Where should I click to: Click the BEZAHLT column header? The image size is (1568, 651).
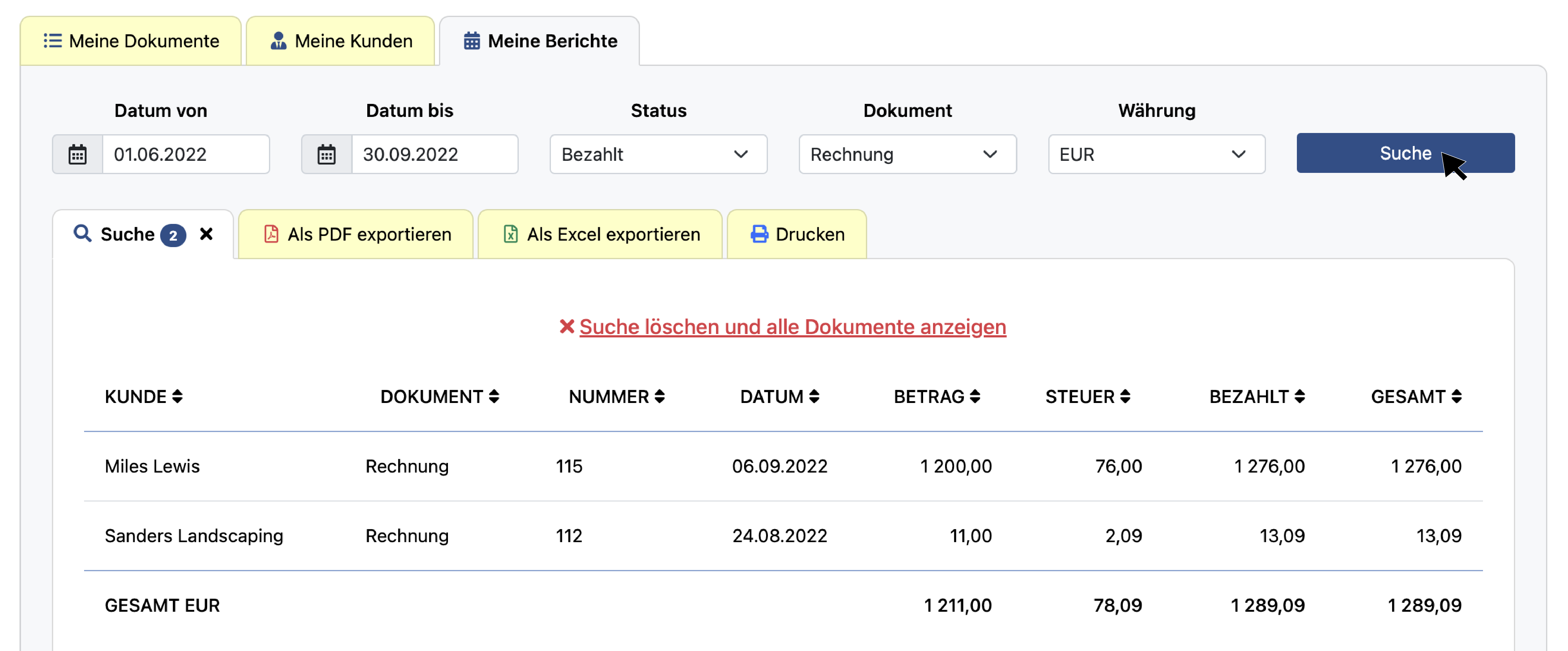click(1257, 396)
